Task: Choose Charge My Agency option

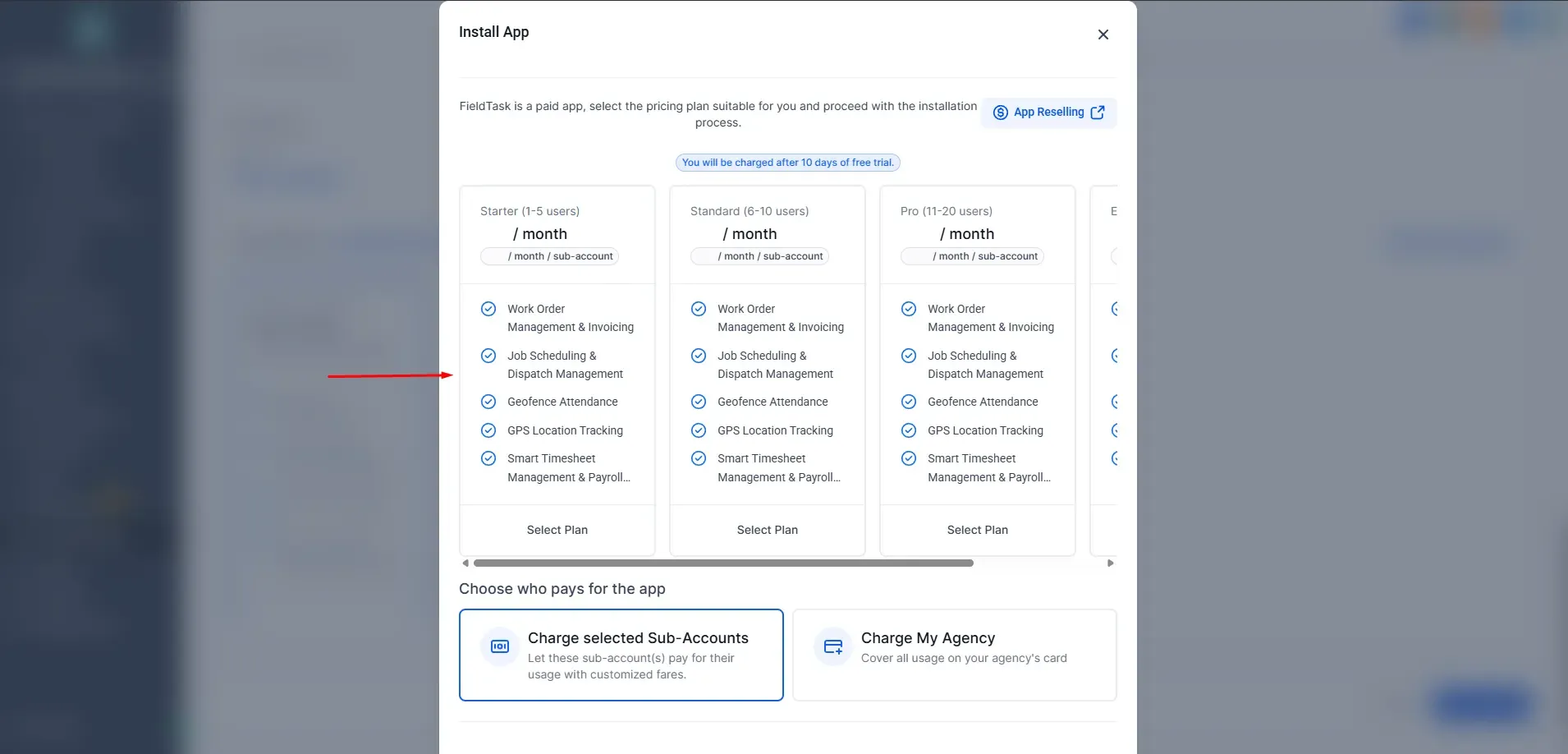Action: click(955, 655)
